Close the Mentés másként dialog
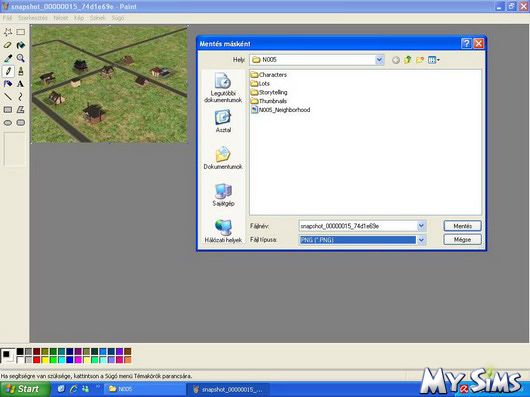The width and height of the screenshot is (530, 397). coord(479,43)
